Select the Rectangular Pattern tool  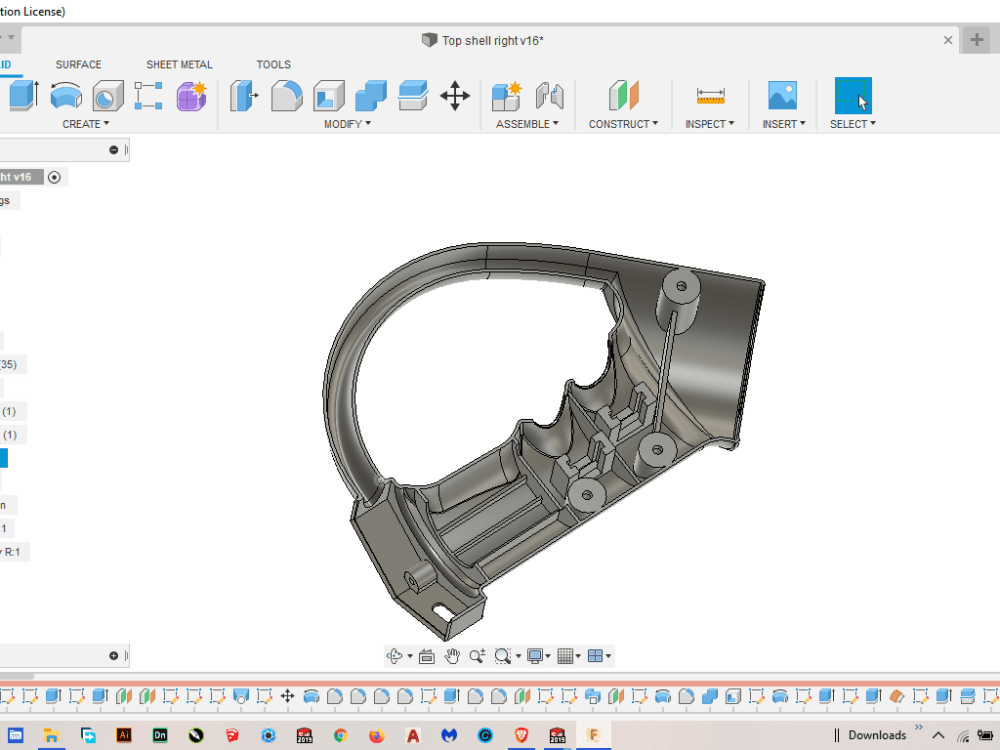click(149, 96)
